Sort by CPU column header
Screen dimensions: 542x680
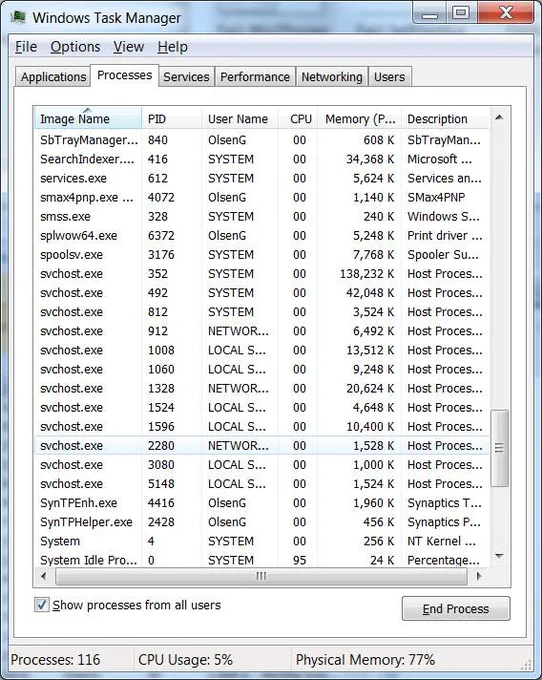[x=298, y=118]
